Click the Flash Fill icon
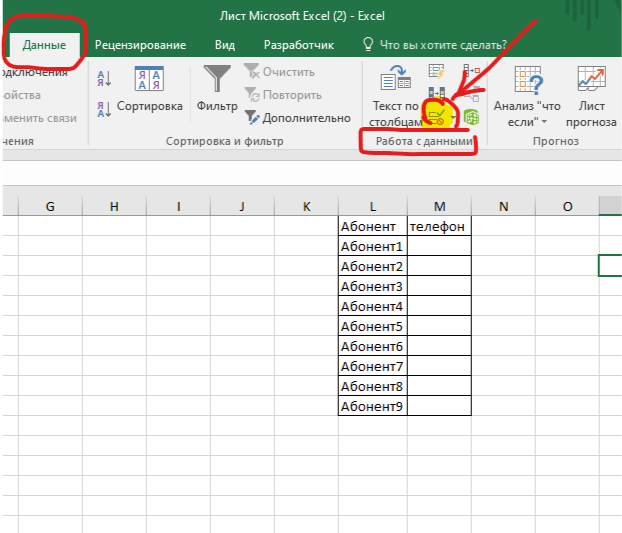 pyautogui.click(x=437, y=71)
